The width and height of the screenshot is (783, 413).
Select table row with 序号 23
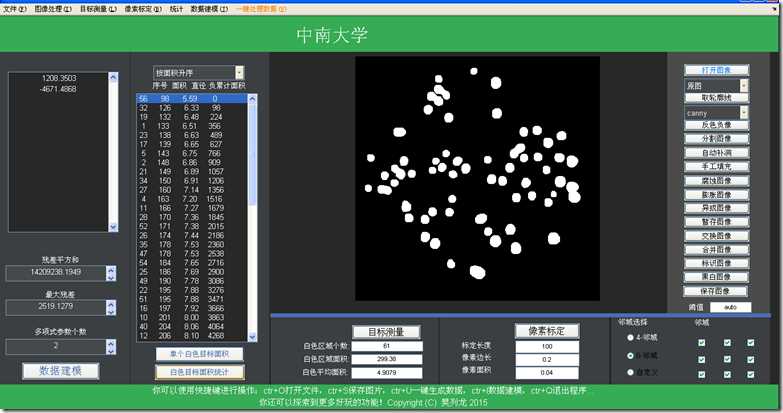coord(192,135)
